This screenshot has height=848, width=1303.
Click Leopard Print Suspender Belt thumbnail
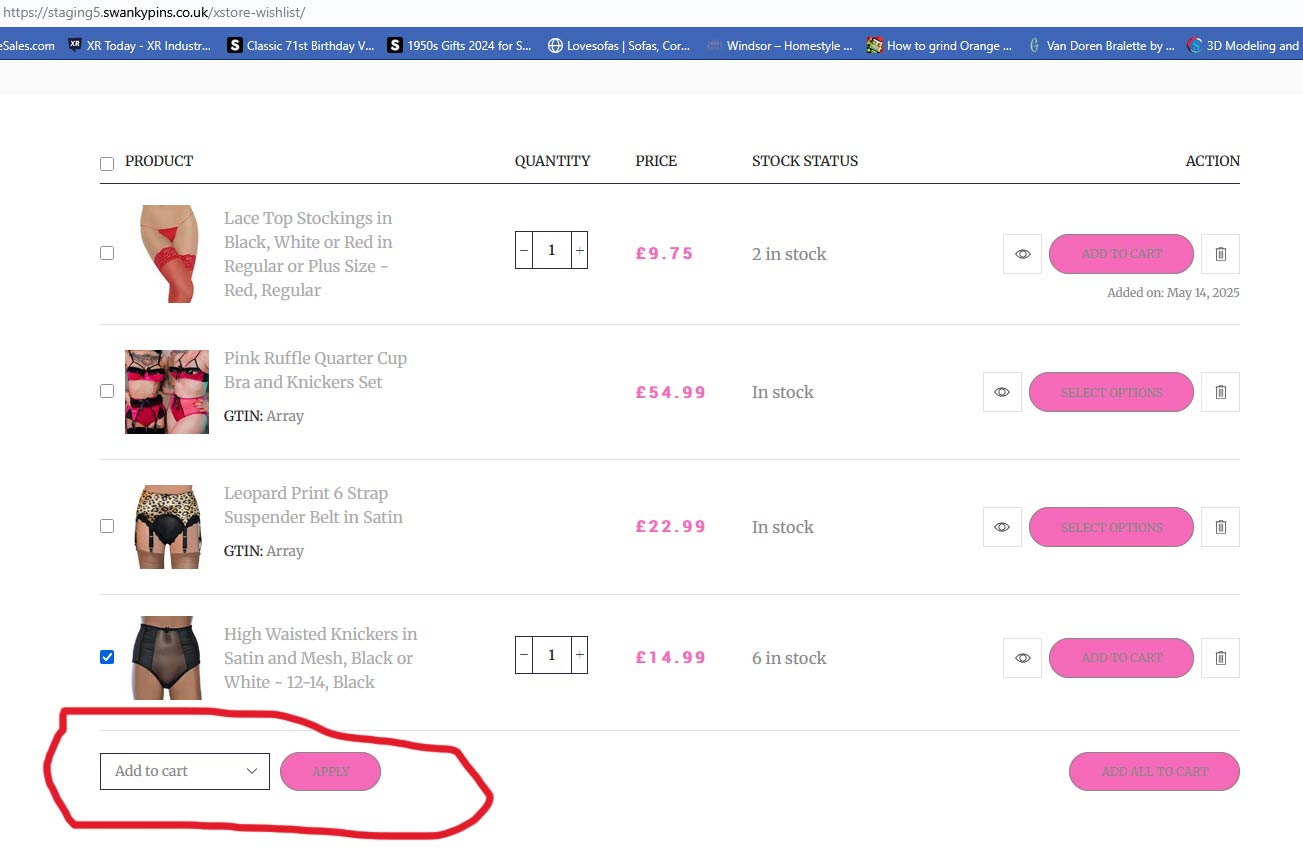(x=168, y=527)
